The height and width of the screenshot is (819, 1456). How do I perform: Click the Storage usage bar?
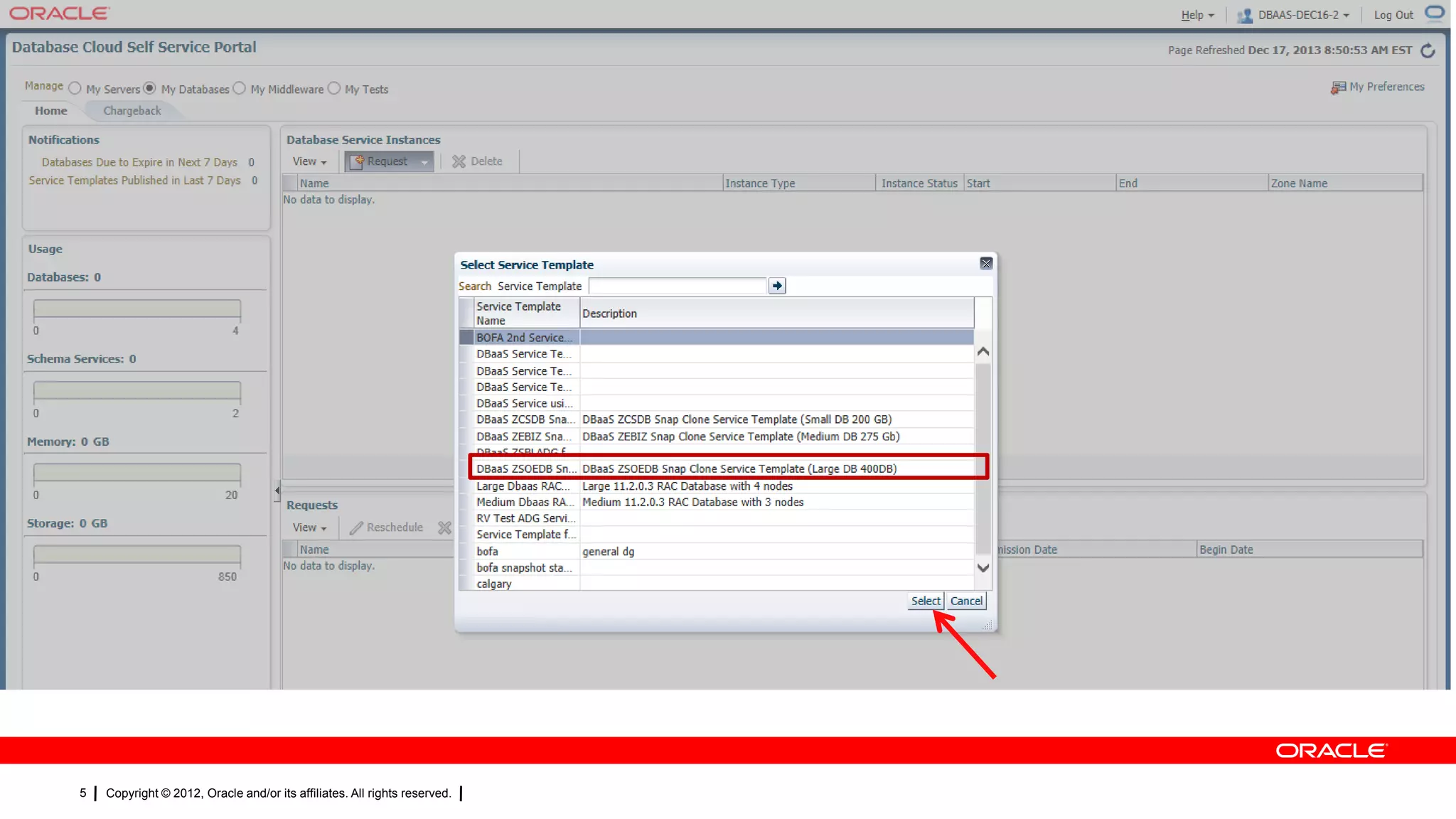(137, 555)
